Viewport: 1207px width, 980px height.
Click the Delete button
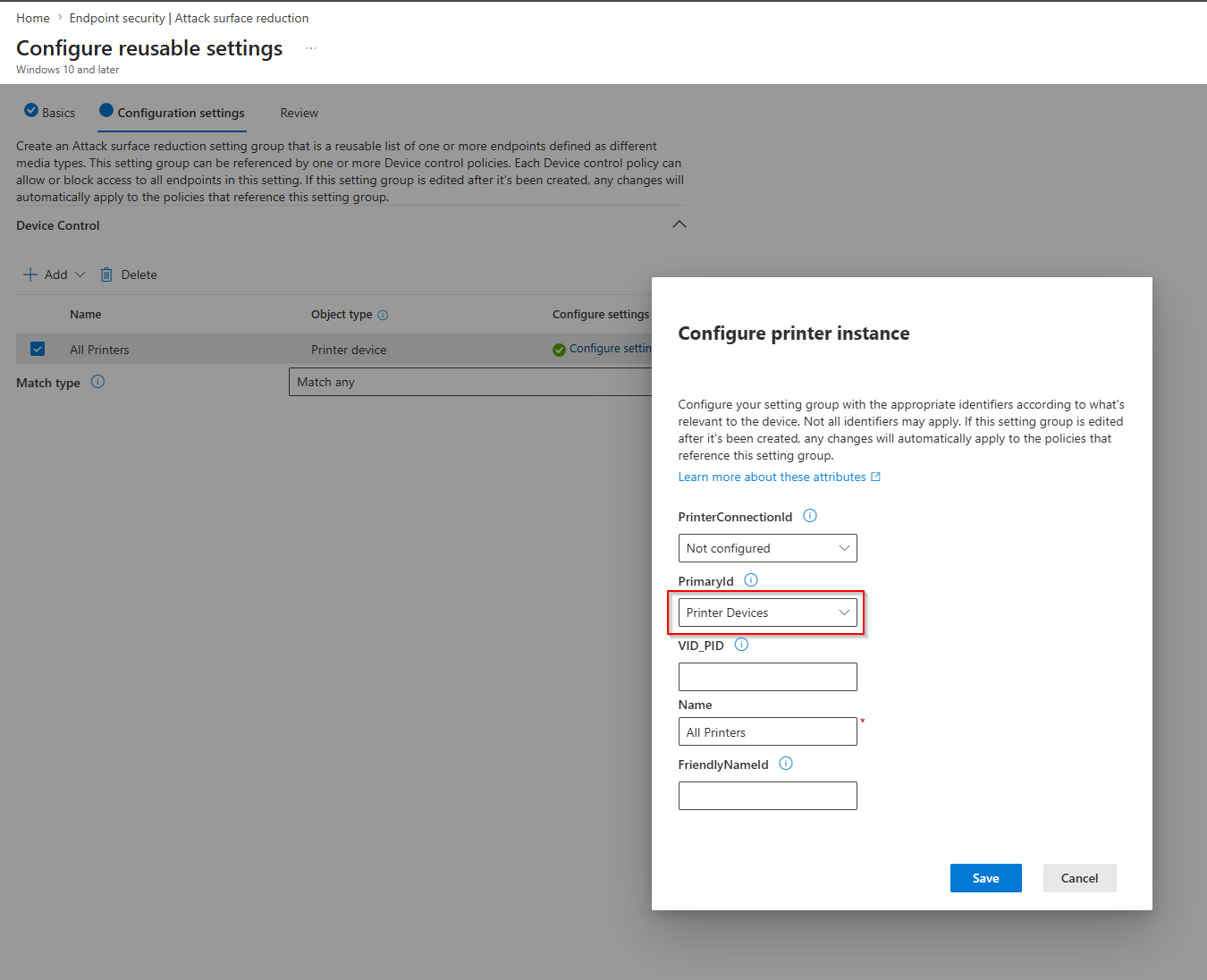click(x=128, y=275)
